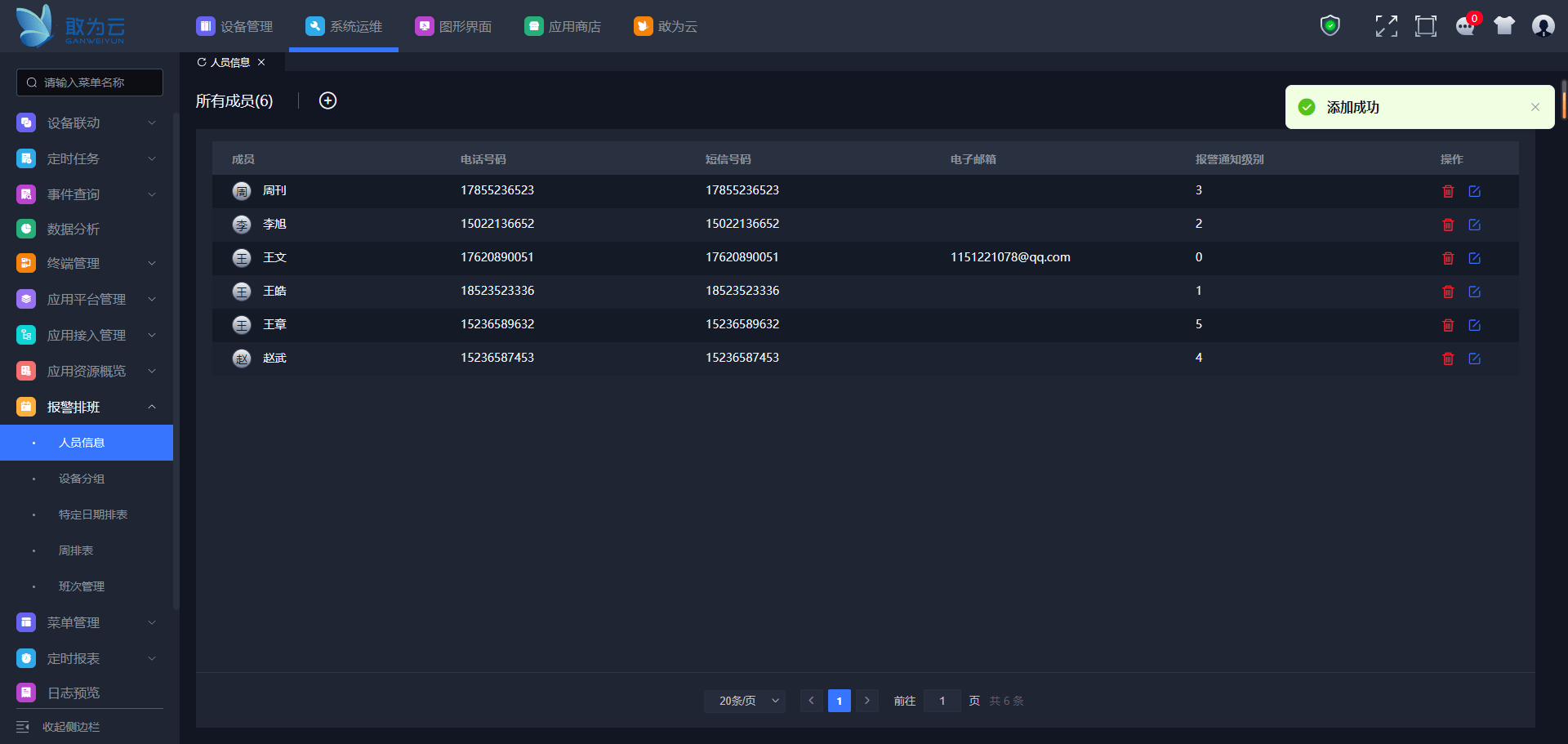Viewport: 1568px width, 744px height.
Task: Open the theme skin shirt icon
Action: (1504, 26)
